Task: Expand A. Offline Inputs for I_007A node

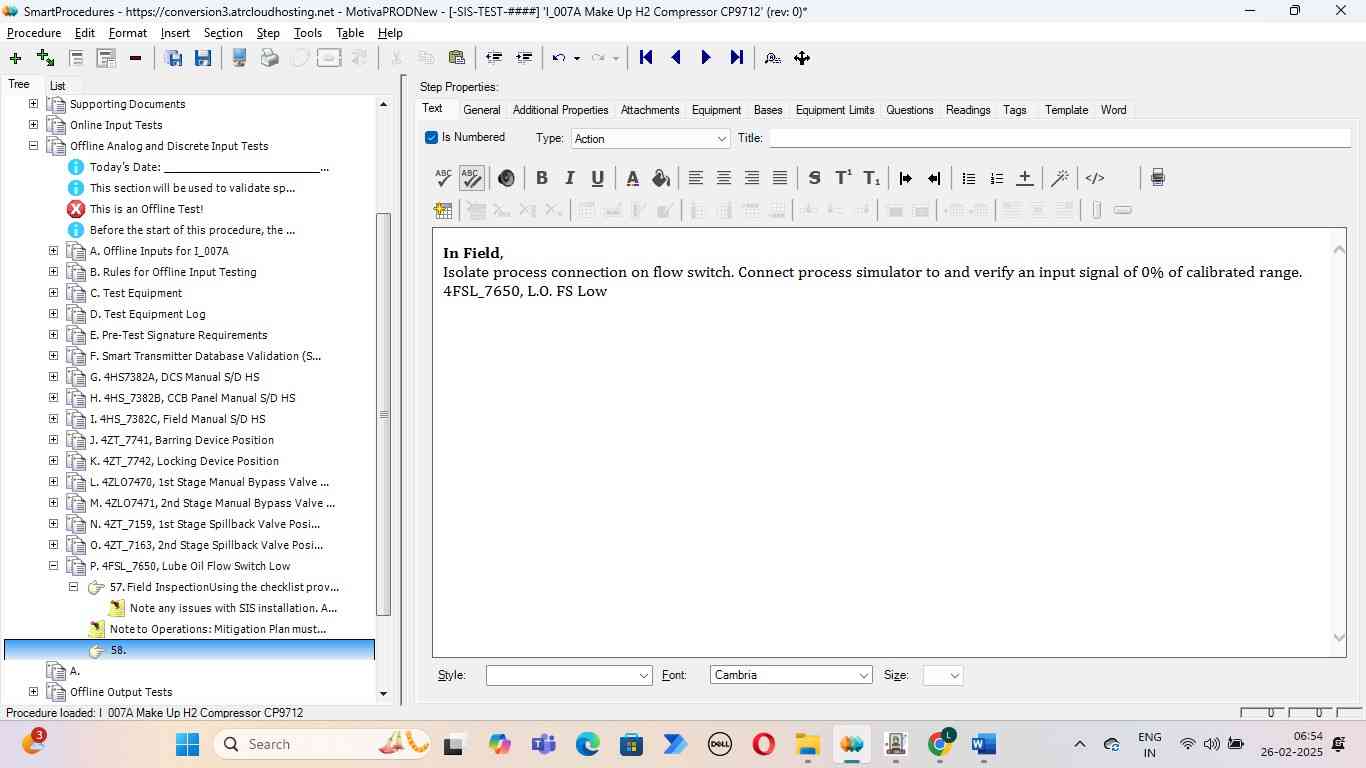Action: (53, 250)
